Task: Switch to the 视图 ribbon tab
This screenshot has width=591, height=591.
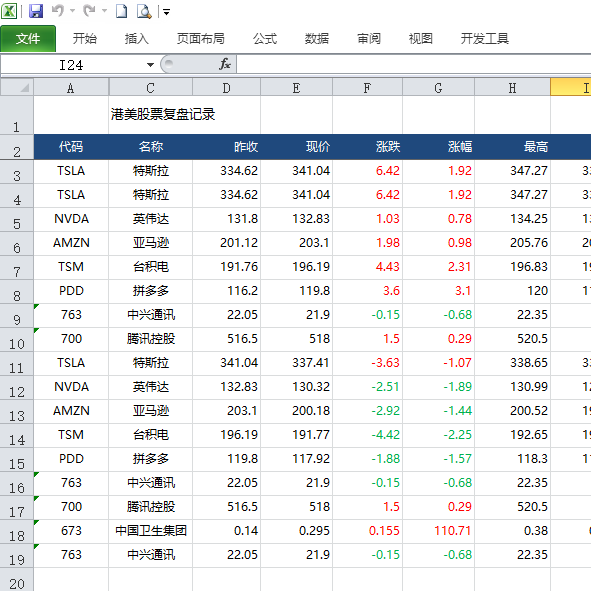Action: click(421, 38)
